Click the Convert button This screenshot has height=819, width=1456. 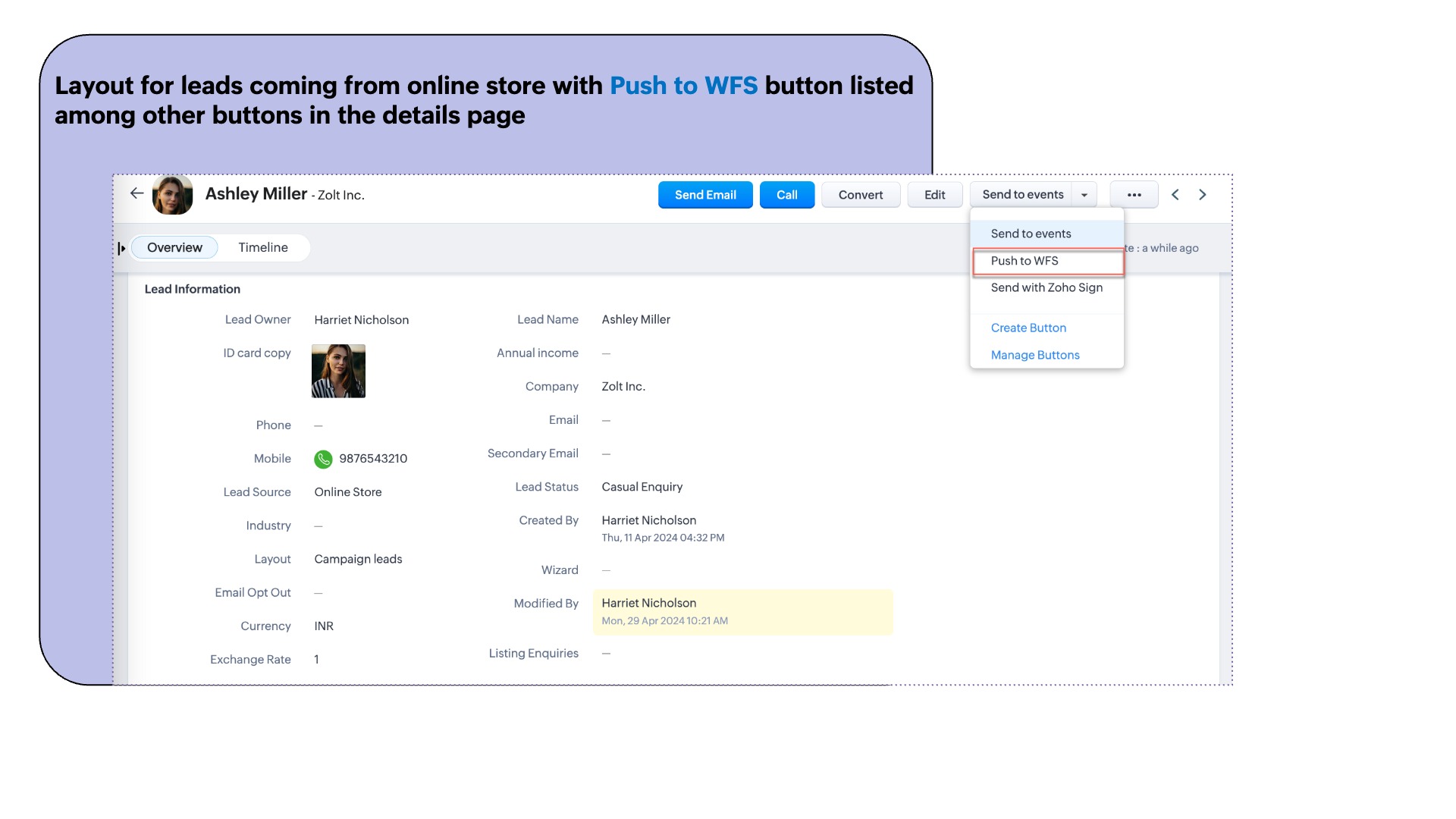tap(860, 195)
